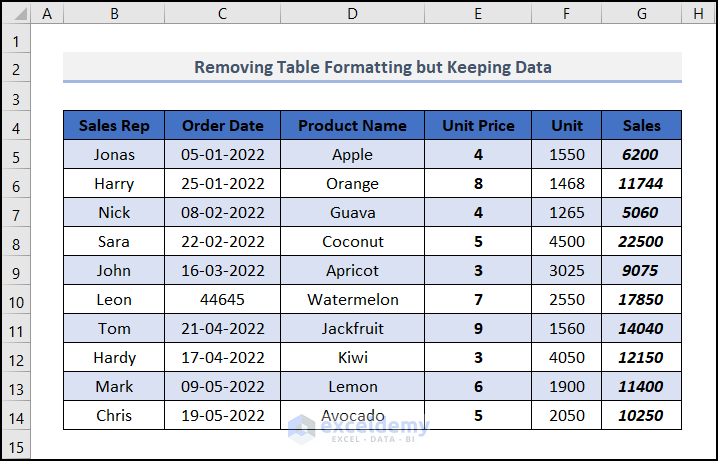Viewport: 718px width, 461px height.
Task: Click the date cell 09-05-2022
Action: [x=223, y=387]
